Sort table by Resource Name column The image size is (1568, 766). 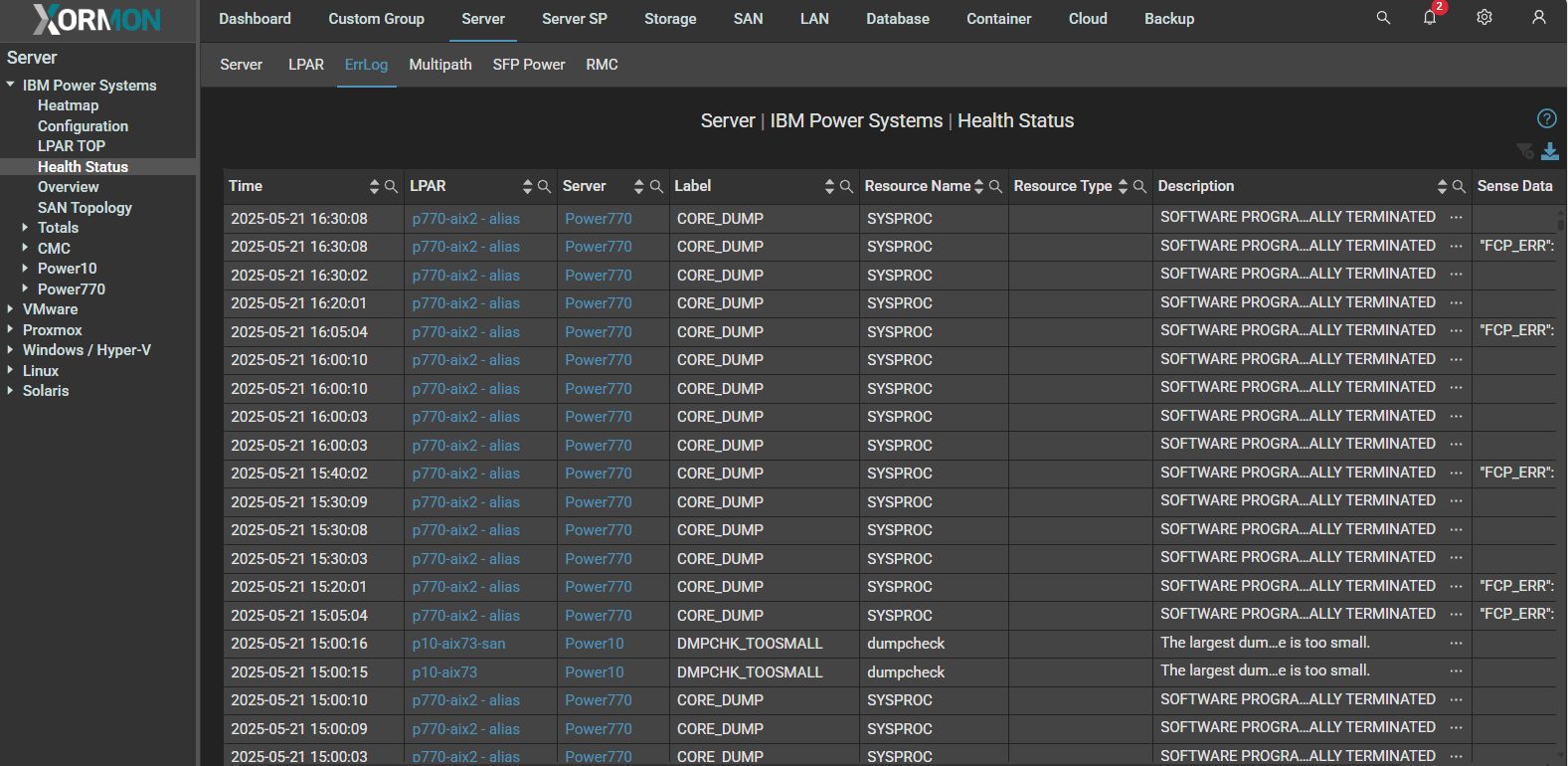coord(978,186)
